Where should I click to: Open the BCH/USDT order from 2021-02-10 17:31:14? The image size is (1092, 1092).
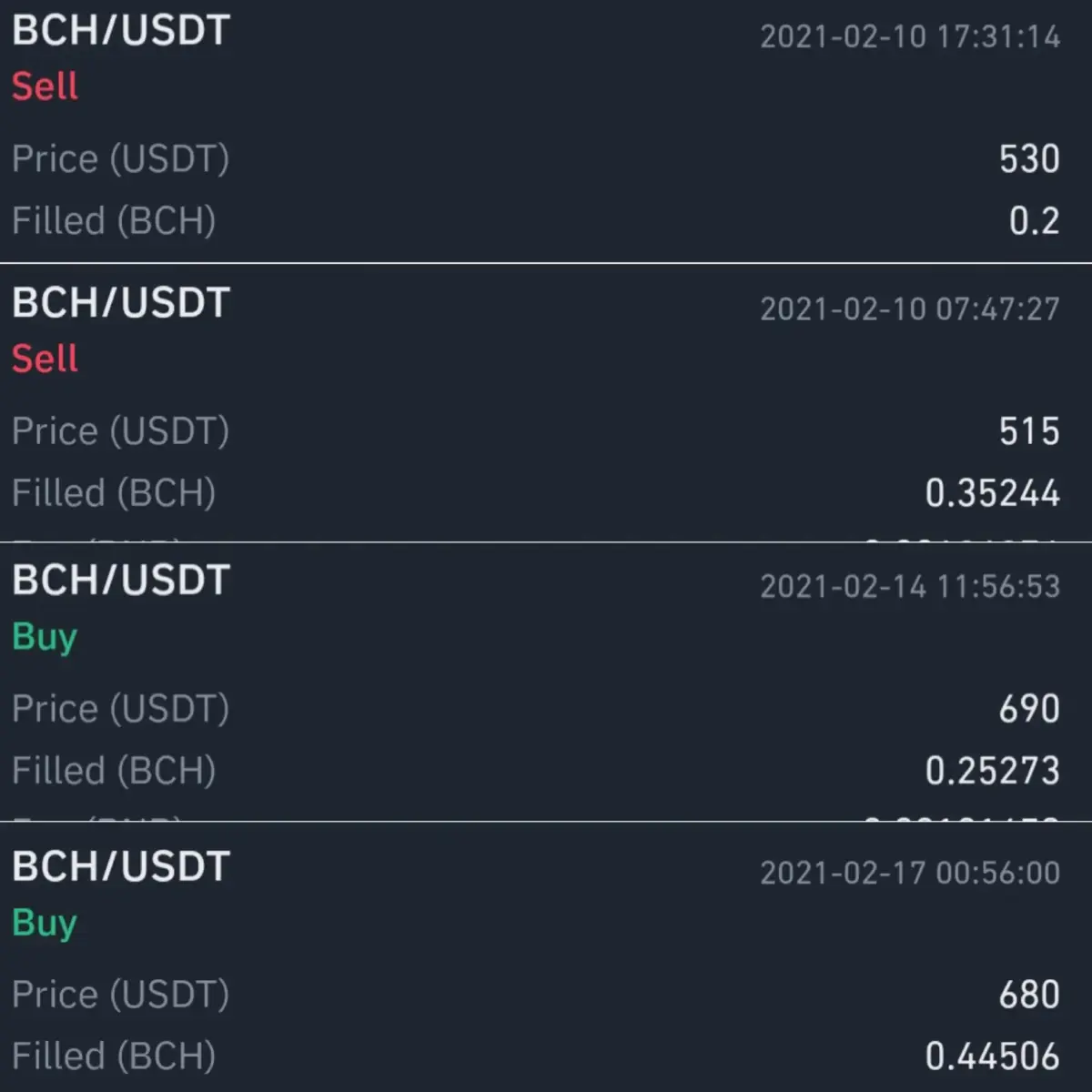pos(546,131)
